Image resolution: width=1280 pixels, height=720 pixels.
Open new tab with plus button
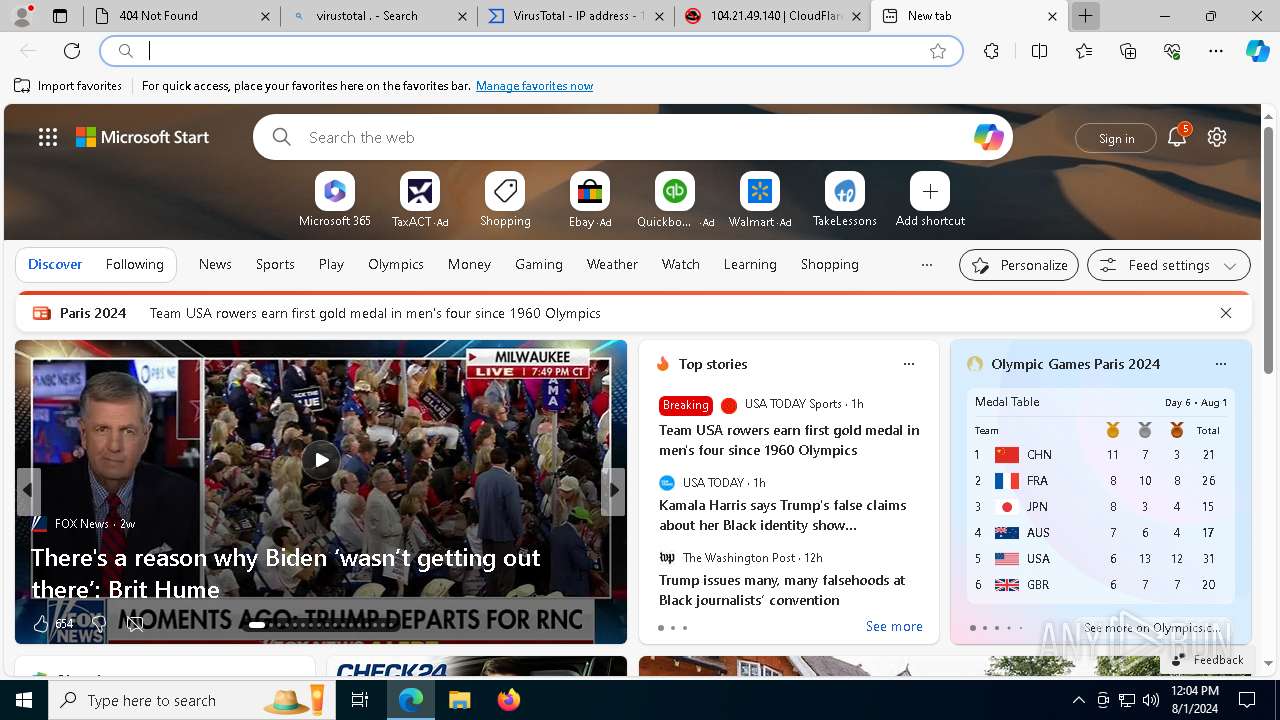(1085, 16)
